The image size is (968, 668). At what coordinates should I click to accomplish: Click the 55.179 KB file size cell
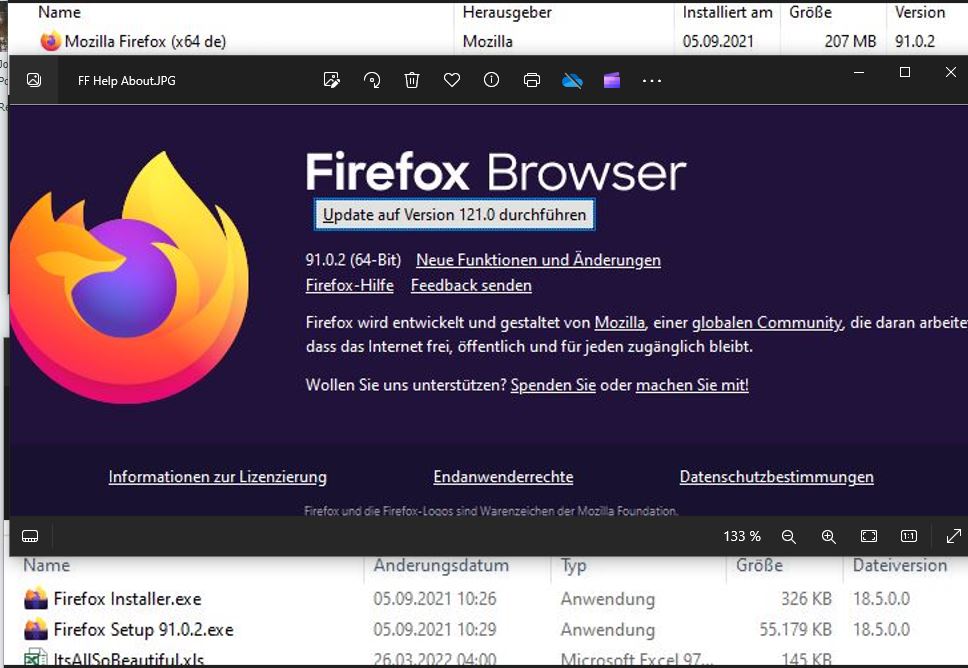click(795, 630)
